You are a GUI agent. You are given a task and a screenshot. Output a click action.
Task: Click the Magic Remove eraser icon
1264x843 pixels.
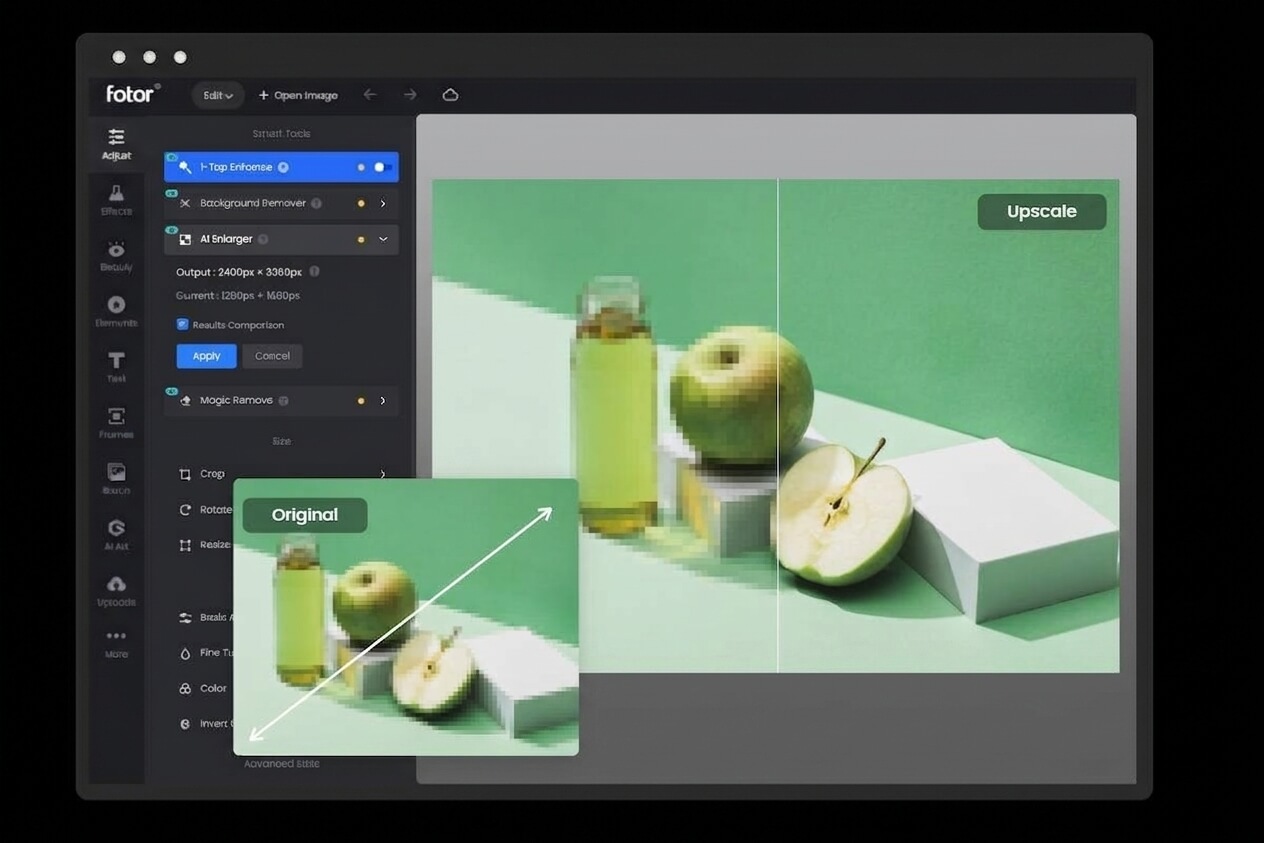(x=185, y=400)
